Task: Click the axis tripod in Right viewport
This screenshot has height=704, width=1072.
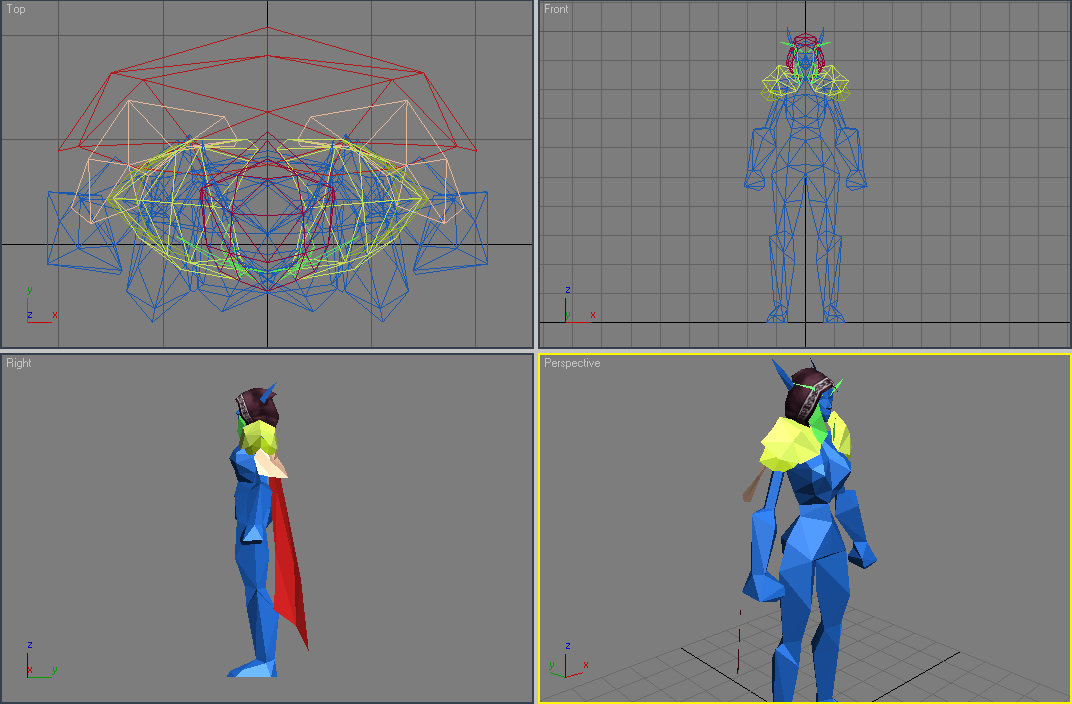Action: click(40, 661)
